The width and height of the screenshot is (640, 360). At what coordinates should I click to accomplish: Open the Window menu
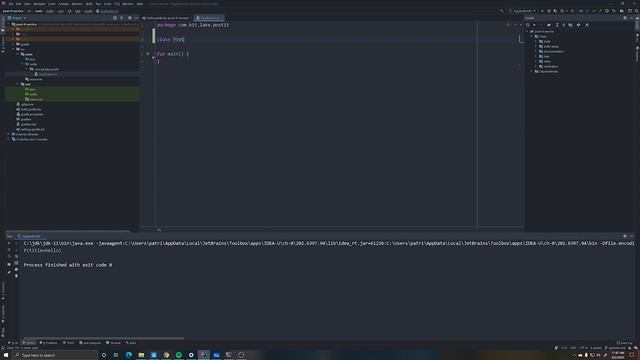click(128, 4)
